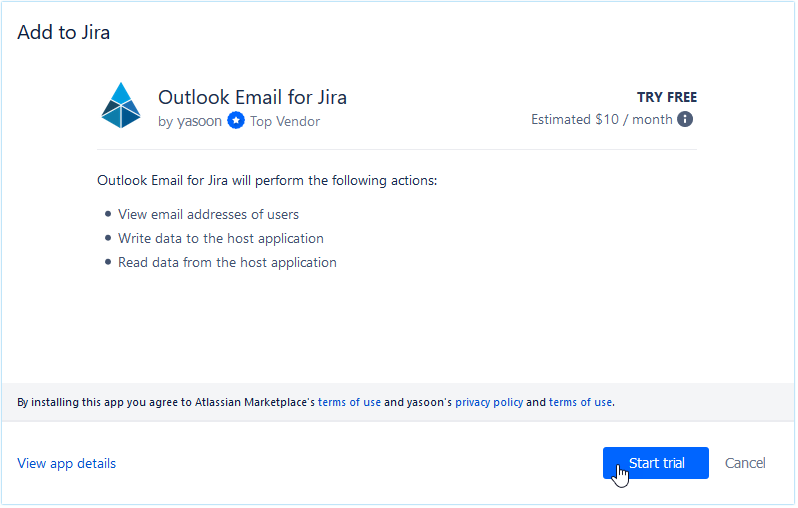Open yasoon's privacy policy link

tap(489, 402)
